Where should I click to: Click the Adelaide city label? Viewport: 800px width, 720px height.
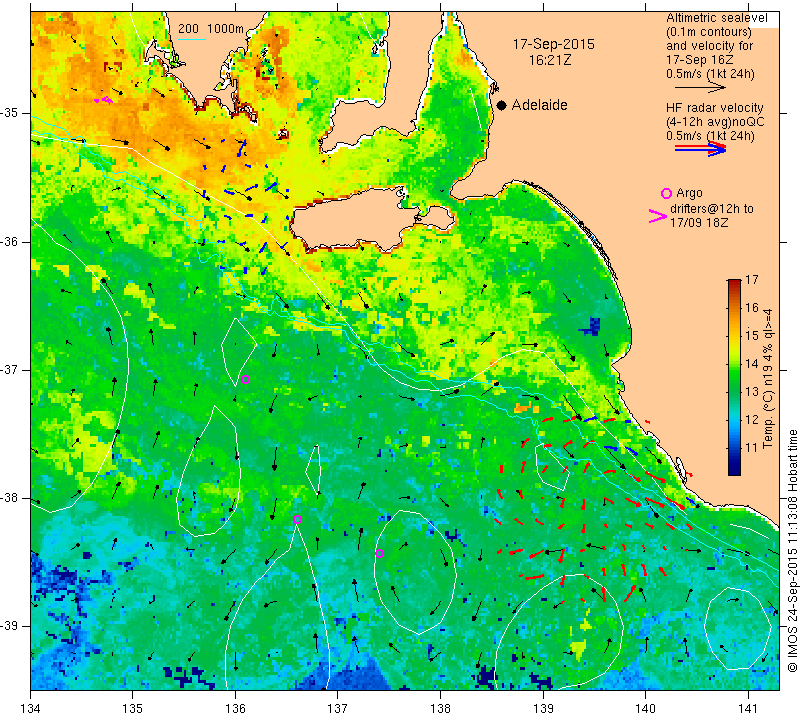pos(539,105)
